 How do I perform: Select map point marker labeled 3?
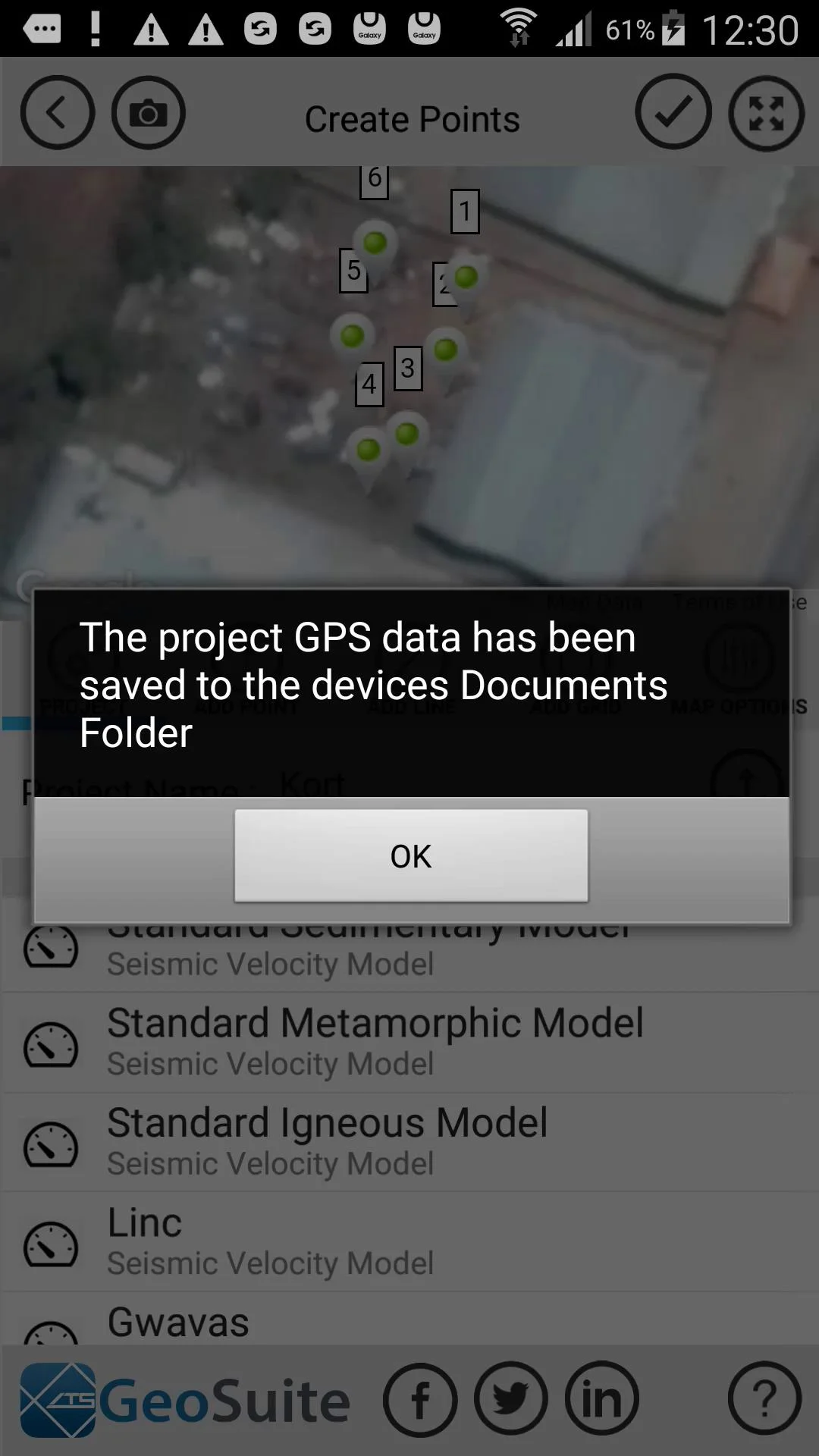click(x=408, y=368)
